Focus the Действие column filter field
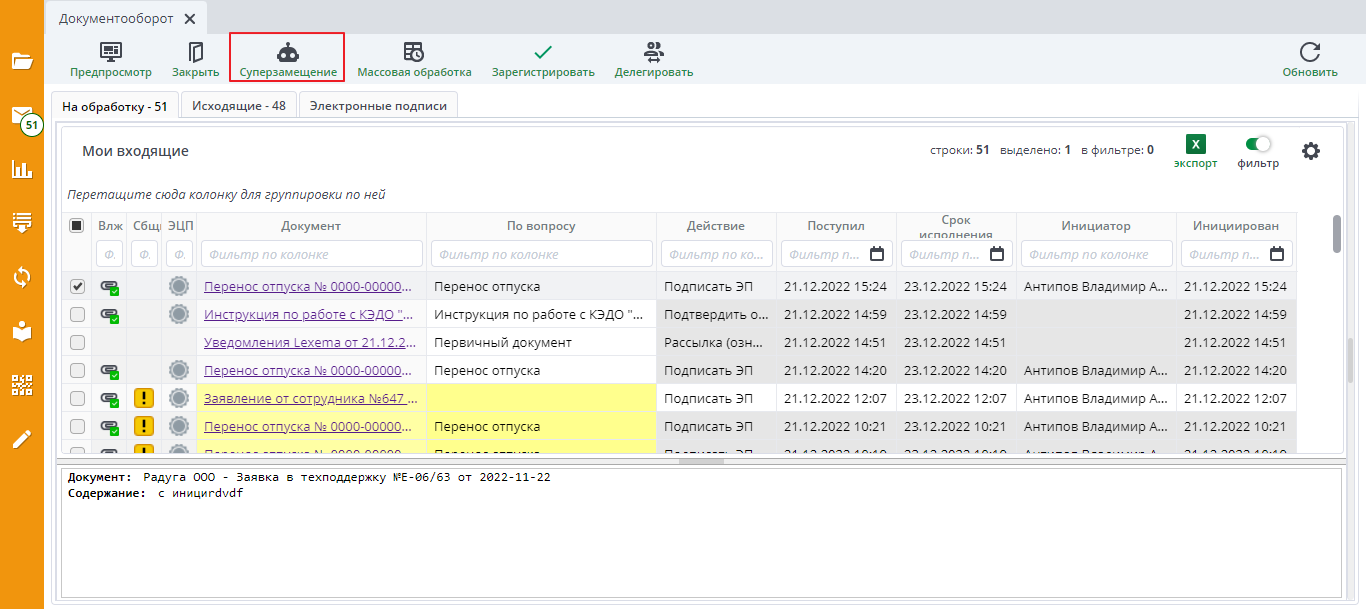Image resolution: width=1366 pixels, height=609 pixels. tap(716, 254)
